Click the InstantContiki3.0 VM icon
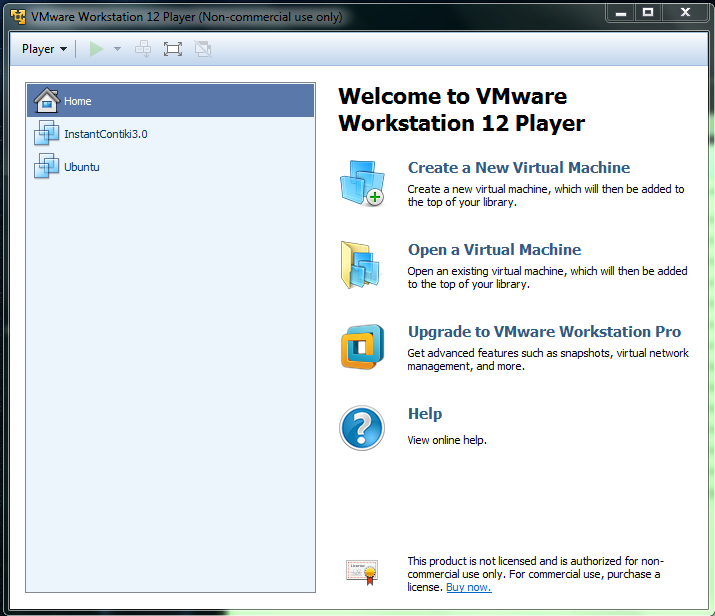Image resolution: width=715 pixels, height=616 pixels. pos(47,133)
